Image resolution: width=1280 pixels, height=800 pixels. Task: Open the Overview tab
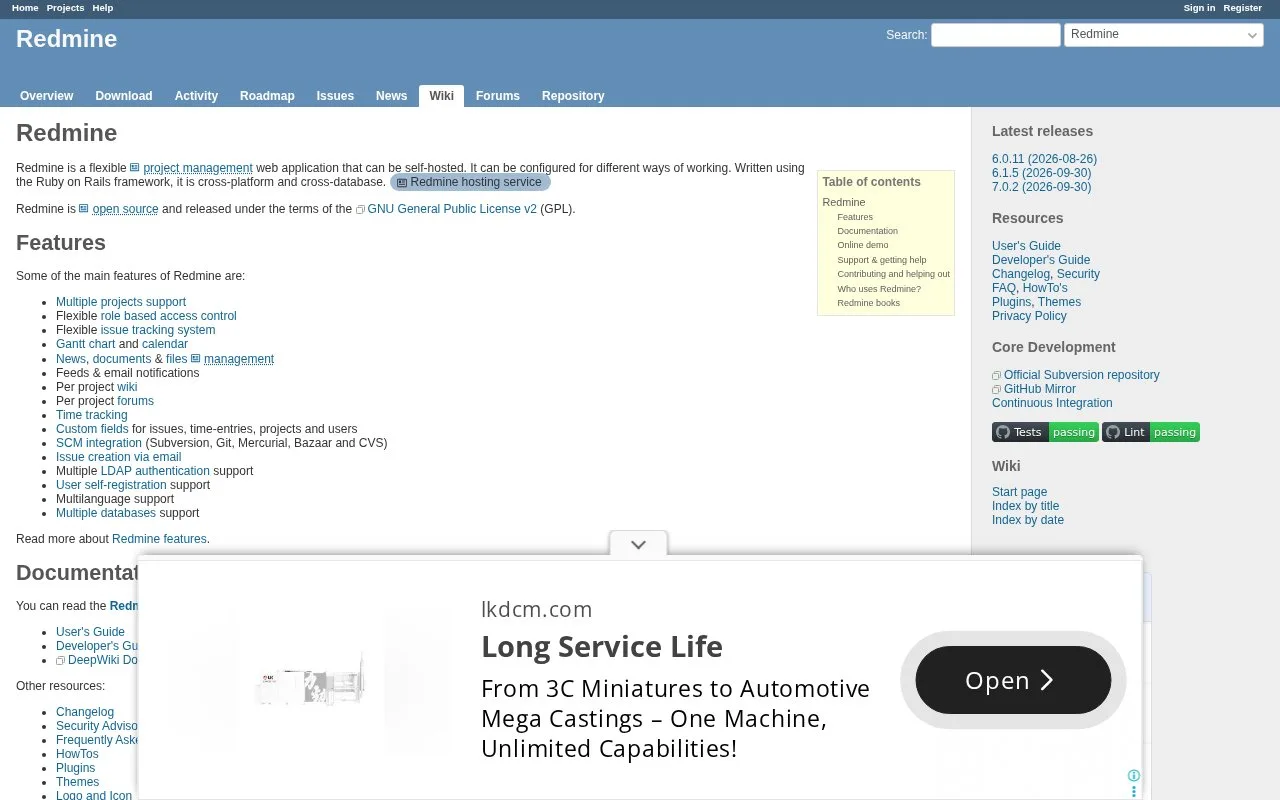tap(47, 96)
